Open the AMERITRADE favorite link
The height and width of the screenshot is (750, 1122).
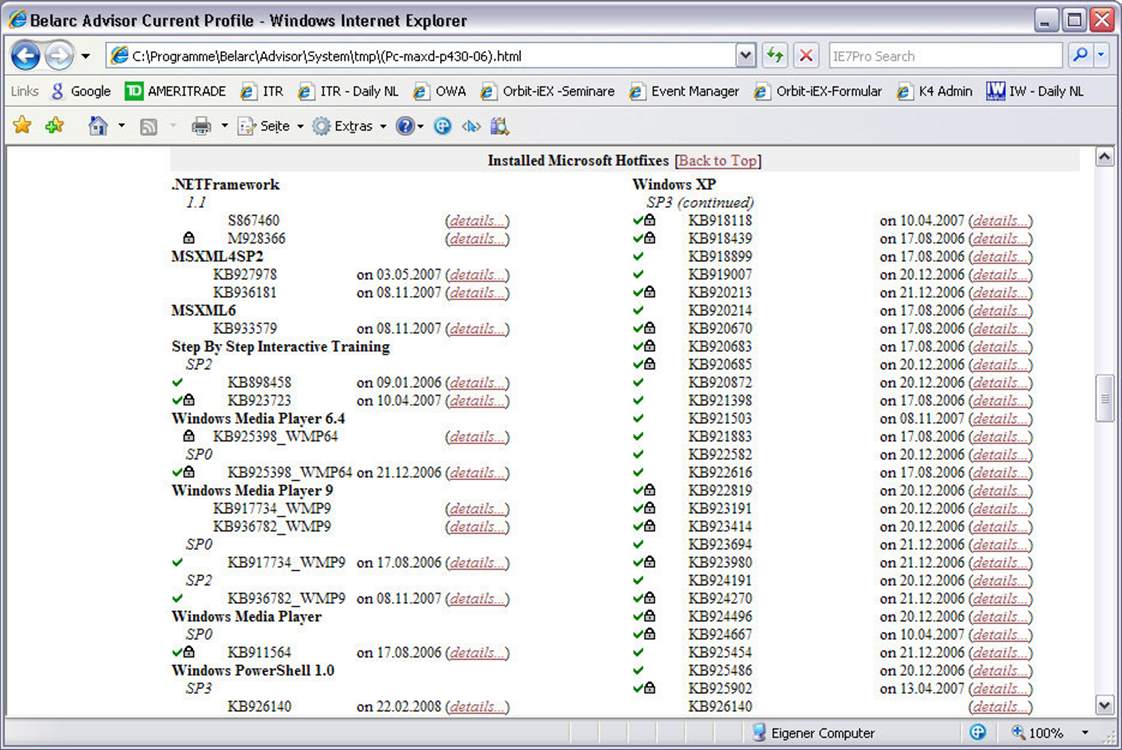tap(175, 92)
